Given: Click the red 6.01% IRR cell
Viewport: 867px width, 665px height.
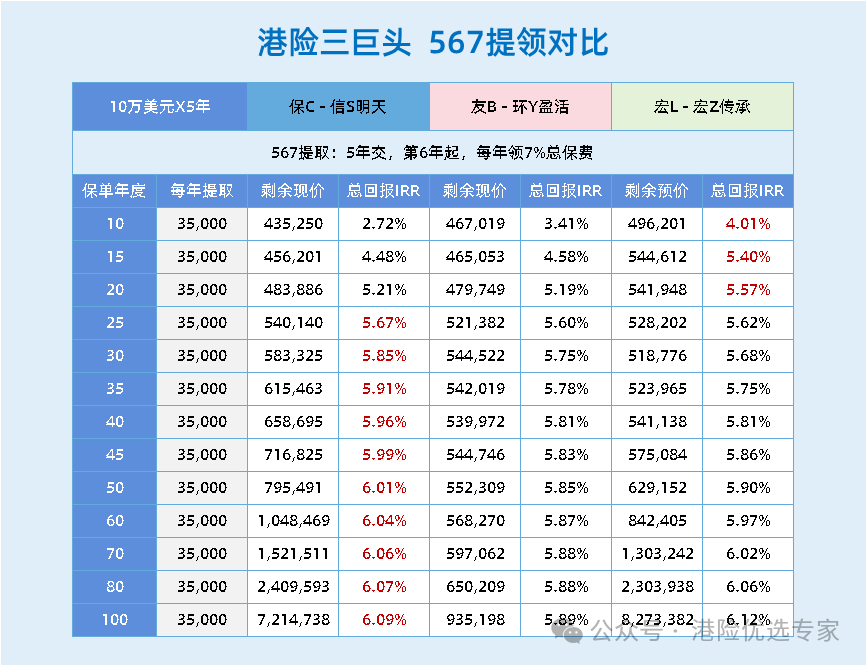Looking at the screenshot, I should point(384,488).
